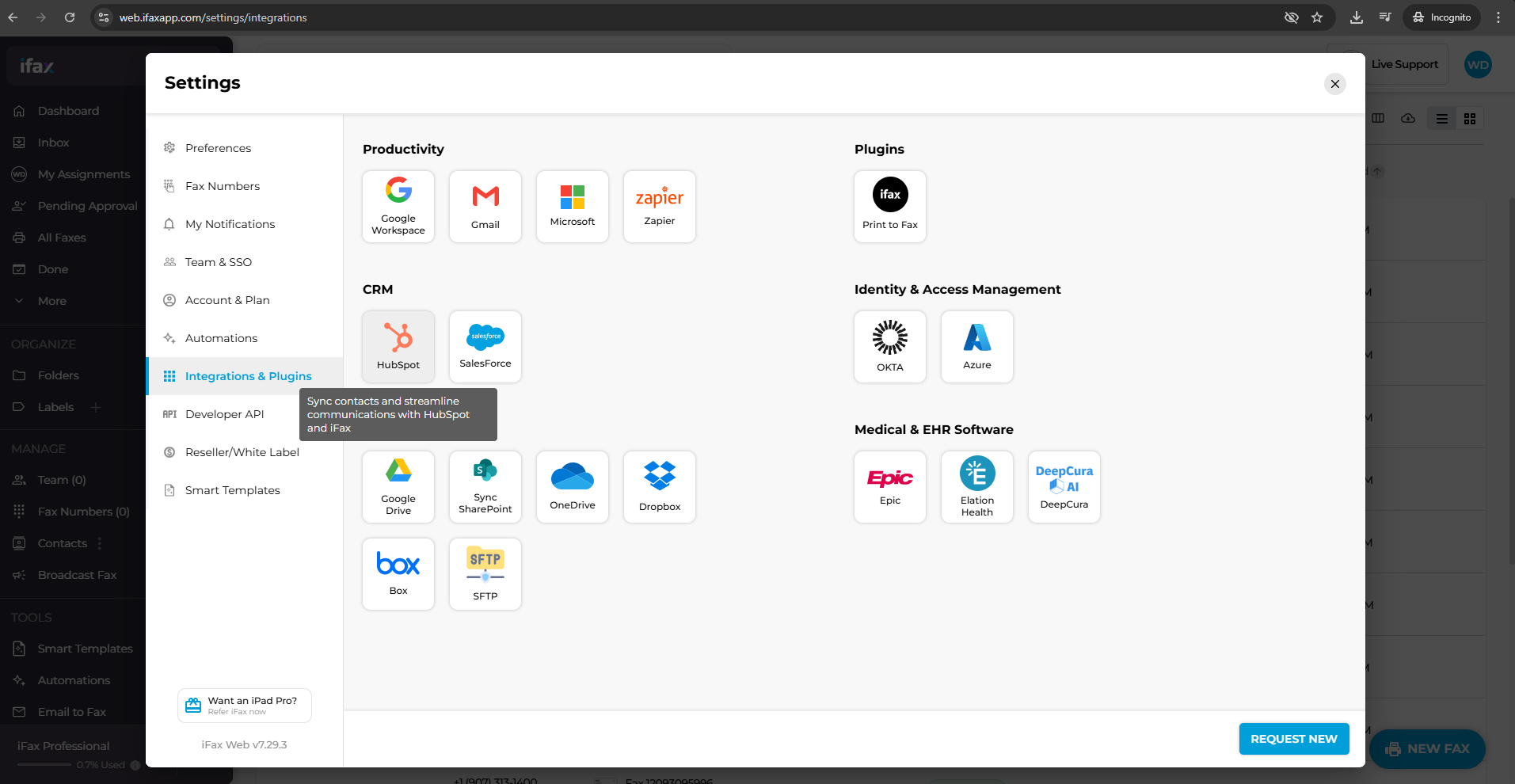Switch to the Developer API settings section
The width and height of the screenshot is (1515, 784).
click(226, 414)
